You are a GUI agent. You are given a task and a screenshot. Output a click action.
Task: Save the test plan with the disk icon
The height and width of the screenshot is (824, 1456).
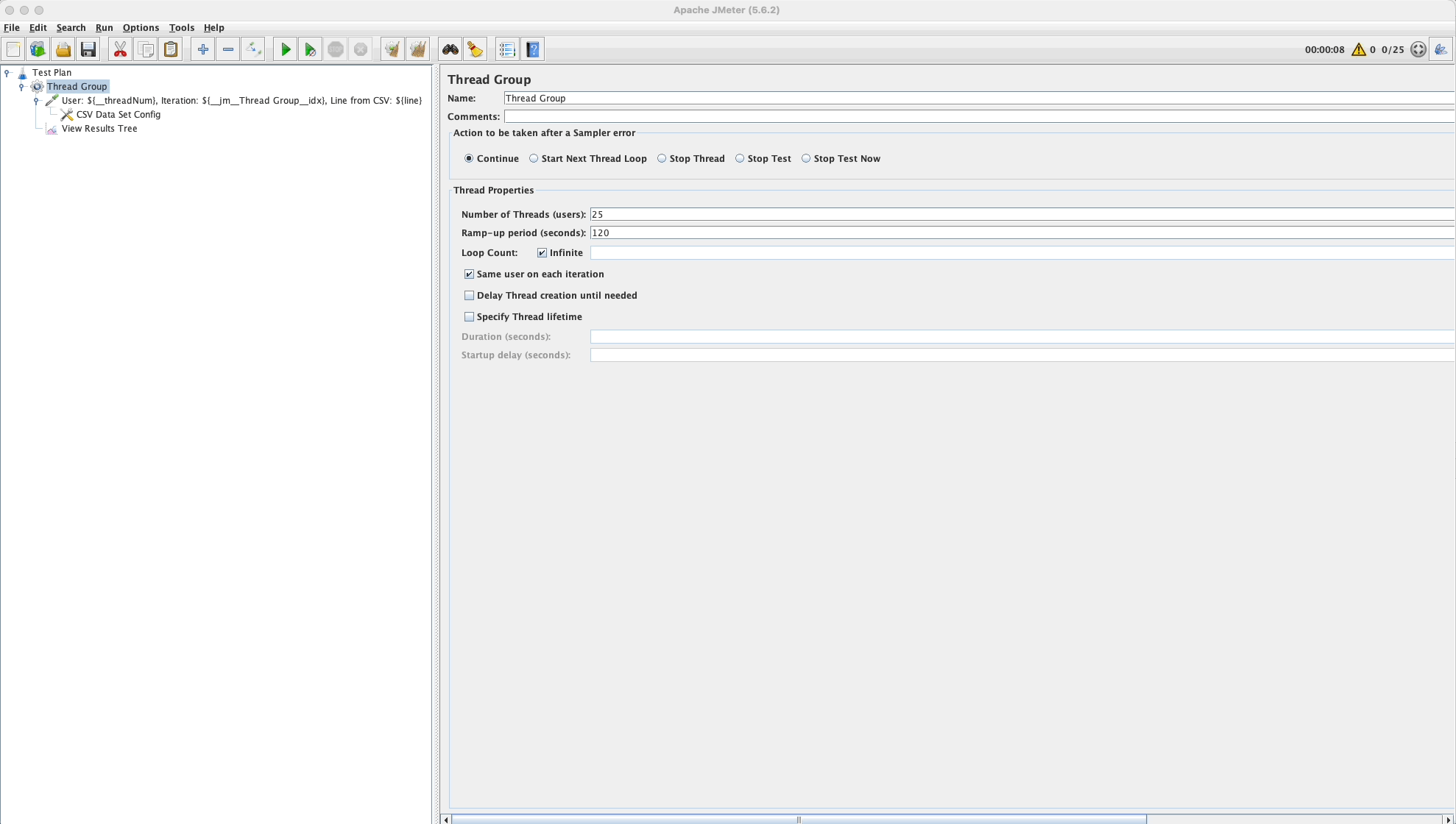click(x=88, y=49)
